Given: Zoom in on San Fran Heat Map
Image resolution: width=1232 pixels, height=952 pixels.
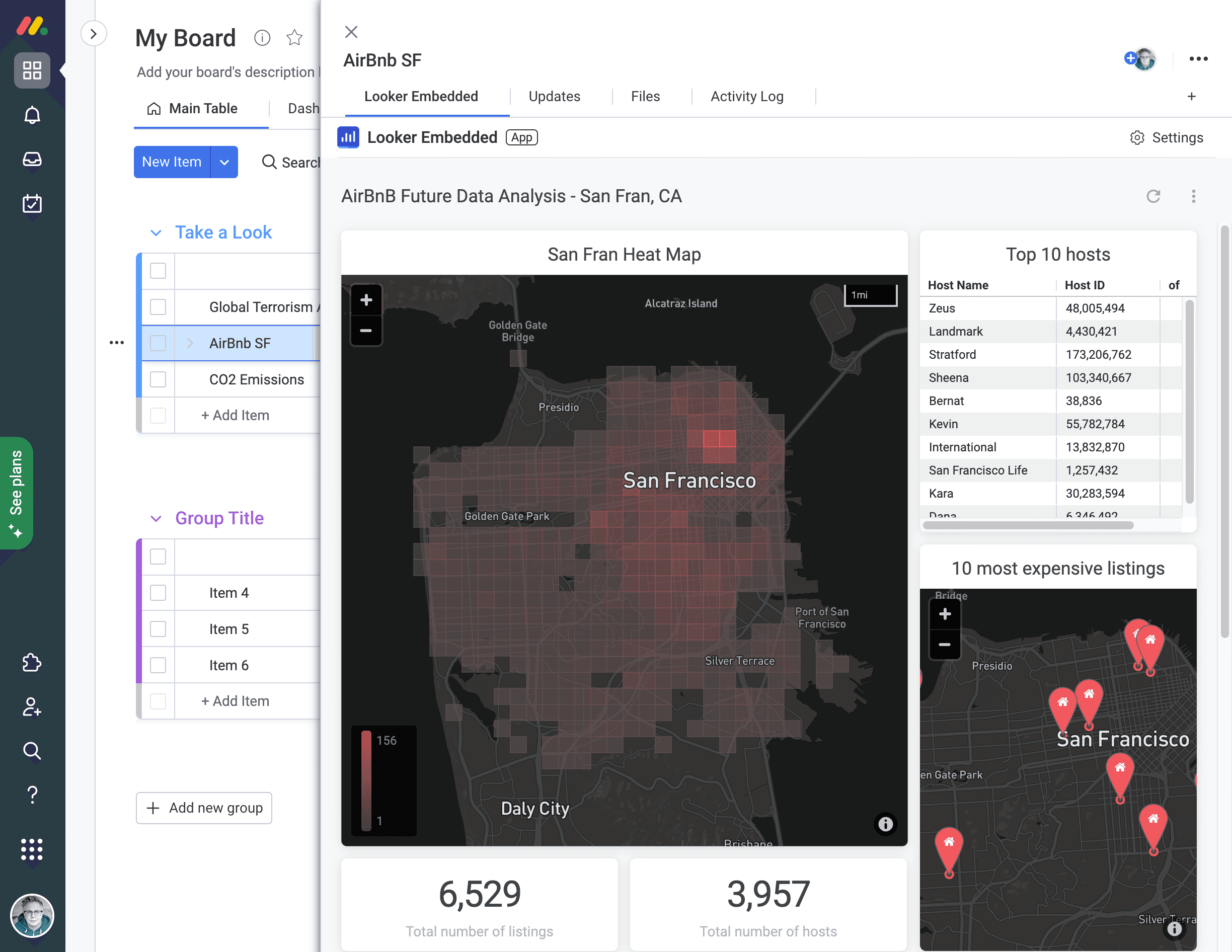Looking at the screenshot, I should 366,300.
